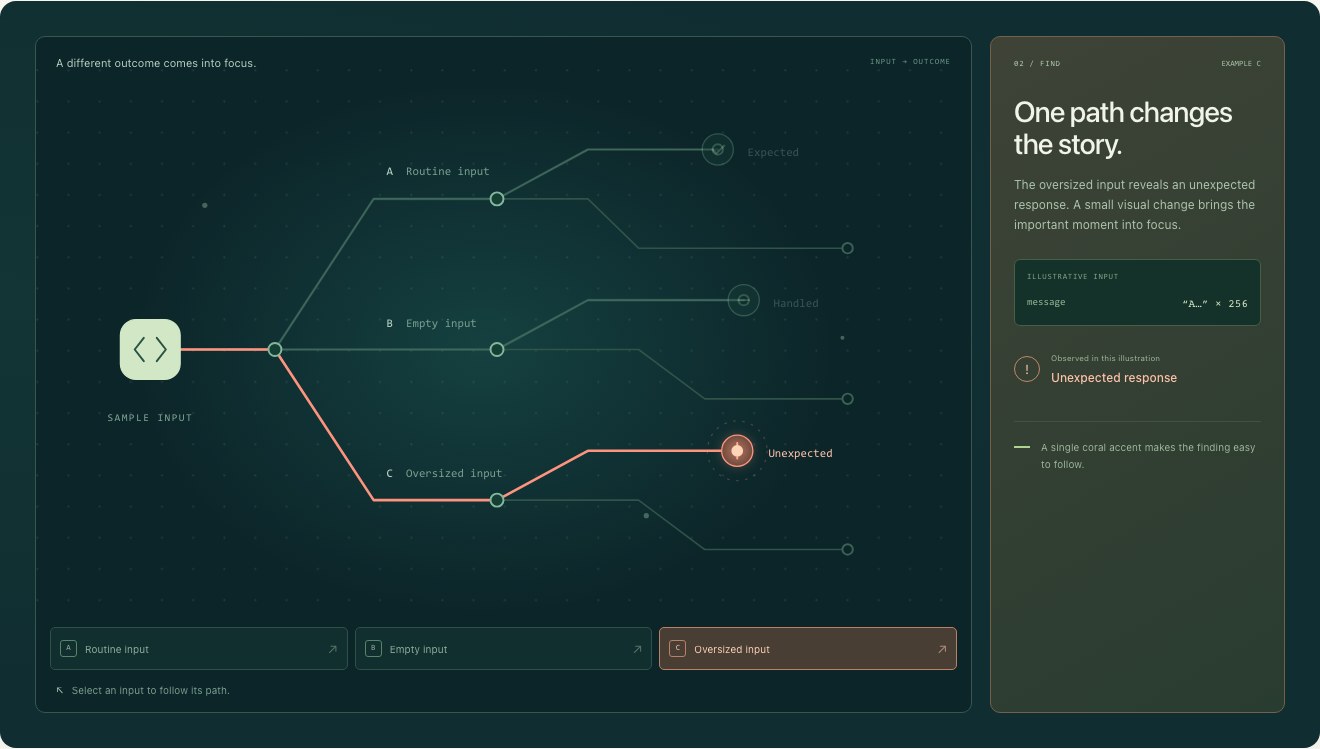This screenshot has height=749, width=1320.
Task: Click the "SAMPLE INPUT" caption
Action: [150, 417]
